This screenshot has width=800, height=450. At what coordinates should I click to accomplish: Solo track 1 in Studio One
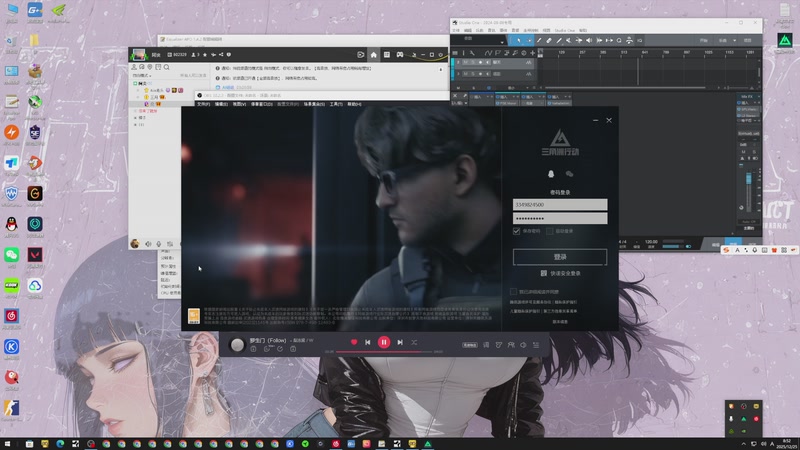(473, 62)
